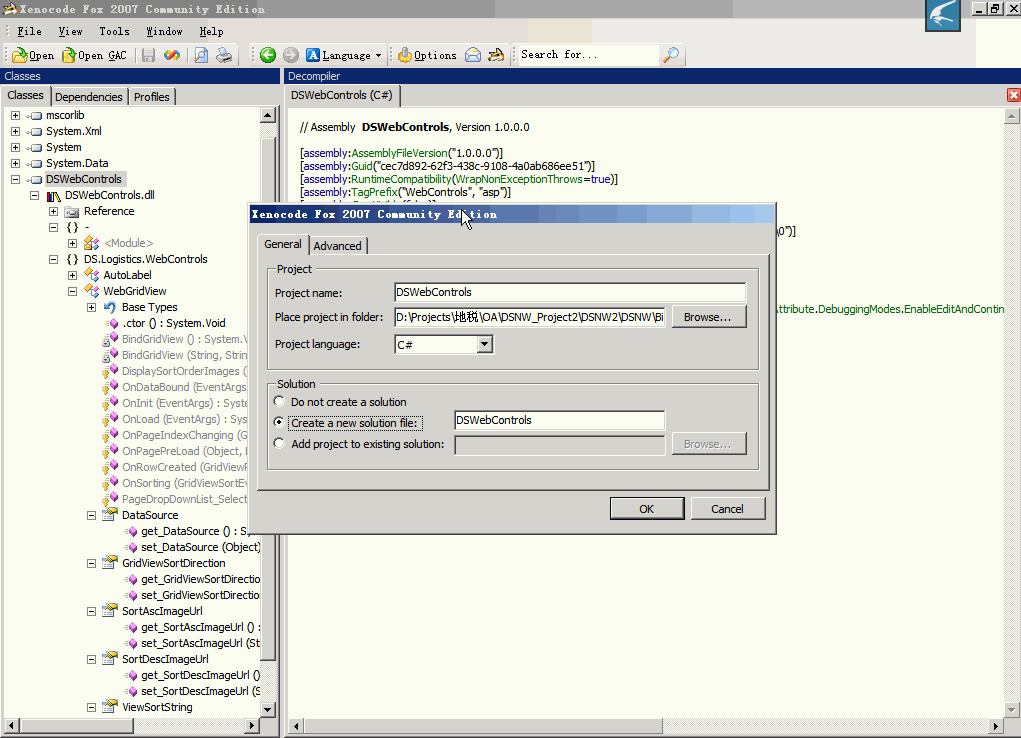This screenshot has height=738, width=1021.
Task: Click the new solution file name field
Action: pyautogui.click(x=559, y=420)
